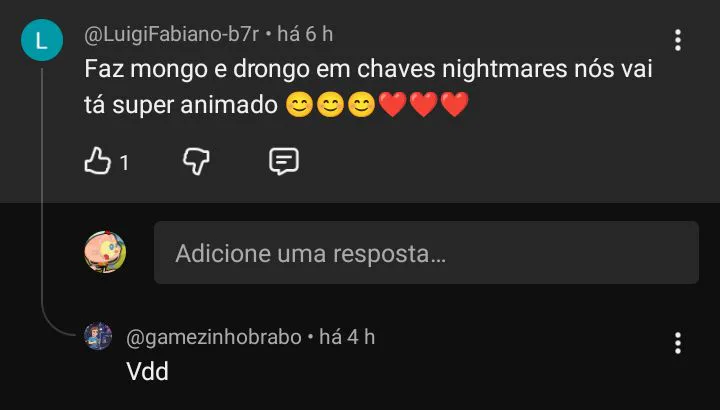Open replies via the speech bubble icon
Image resolution: width=720 pixels, height=410 pixels.
pyautogui.click(x=284, y=161)
